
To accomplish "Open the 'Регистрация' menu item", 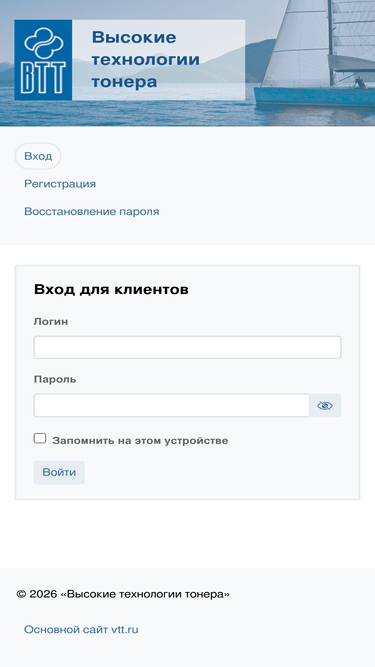I will [x=60, y=184].
